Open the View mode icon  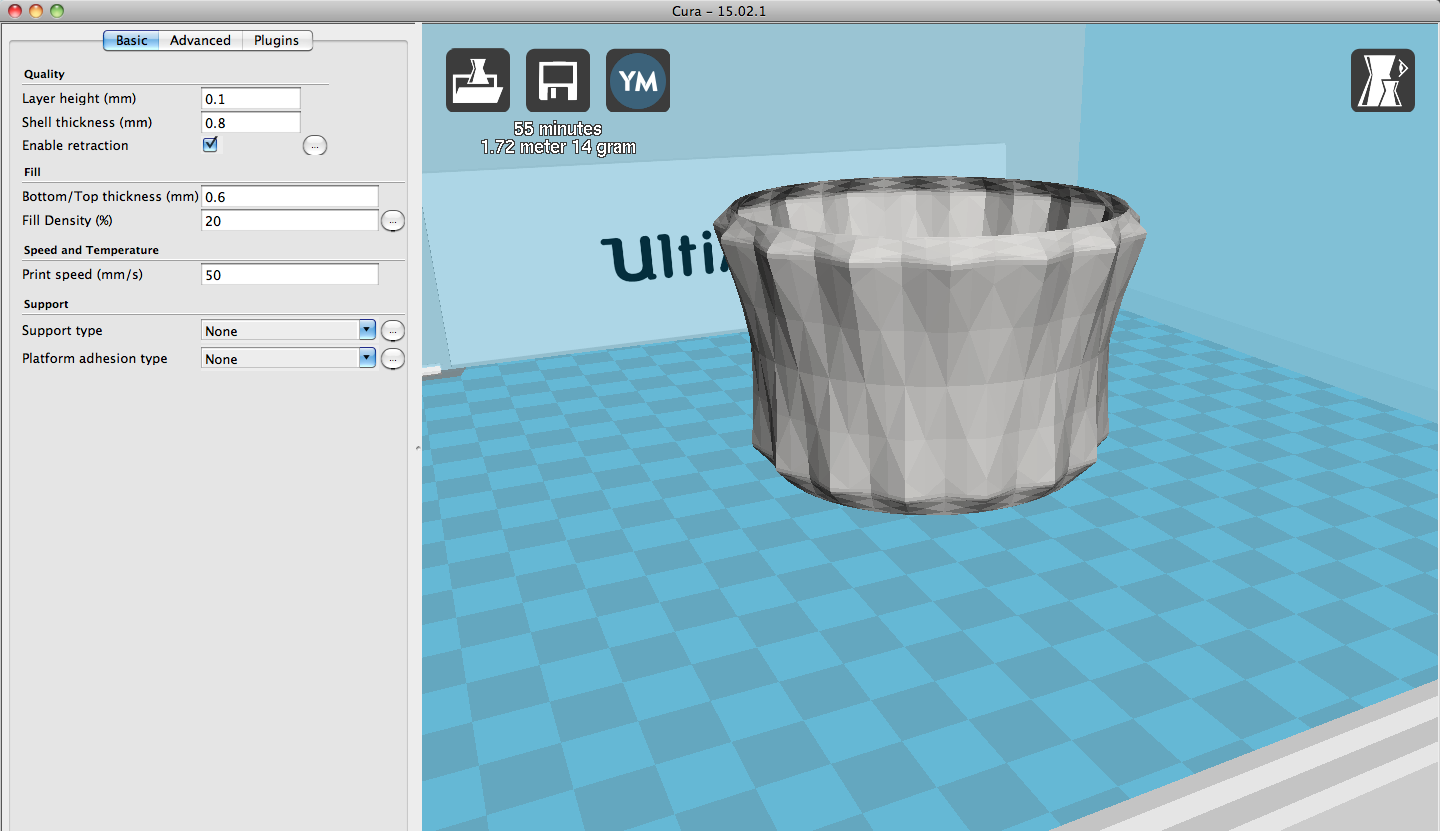(x=1382, y=80)
